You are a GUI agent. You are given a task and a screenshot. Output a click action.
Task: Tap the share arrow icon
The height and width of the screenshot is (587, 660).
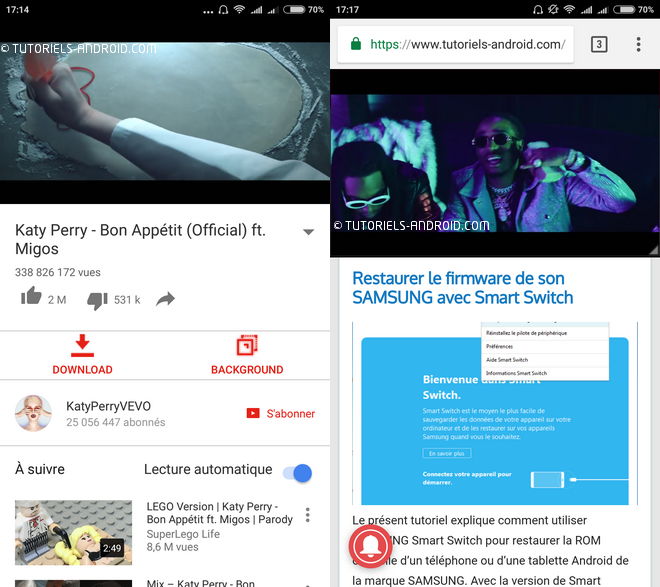click(165, 299)
